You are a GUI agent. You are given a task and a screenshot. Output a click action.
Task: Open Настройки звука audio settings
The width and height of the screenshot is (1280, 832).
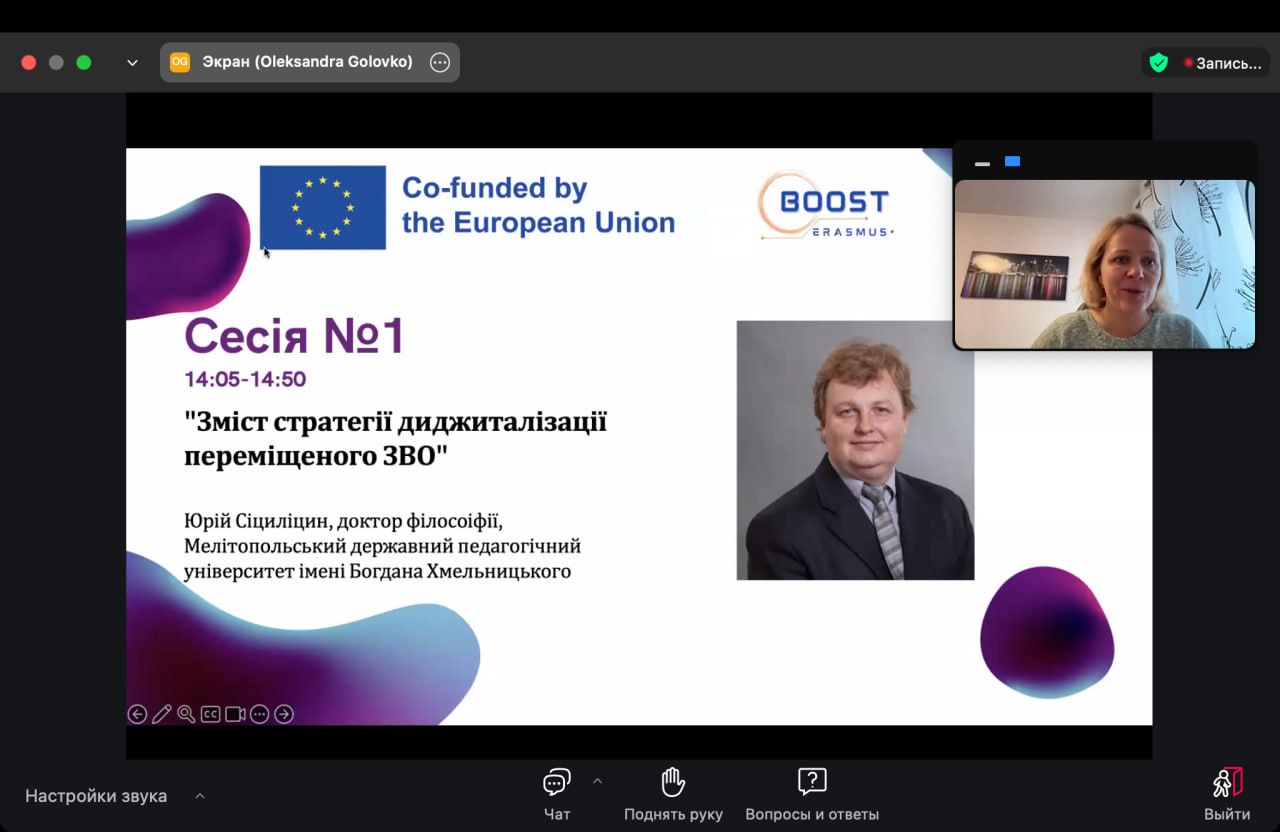(x=96, y=796)
